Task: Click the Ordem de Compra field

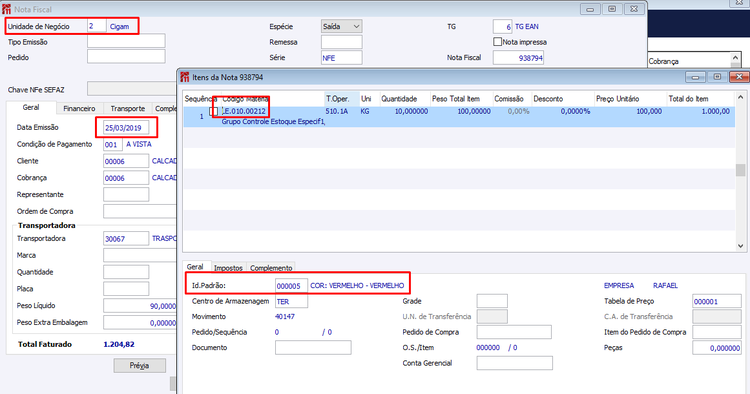Action: click(140, 211)
